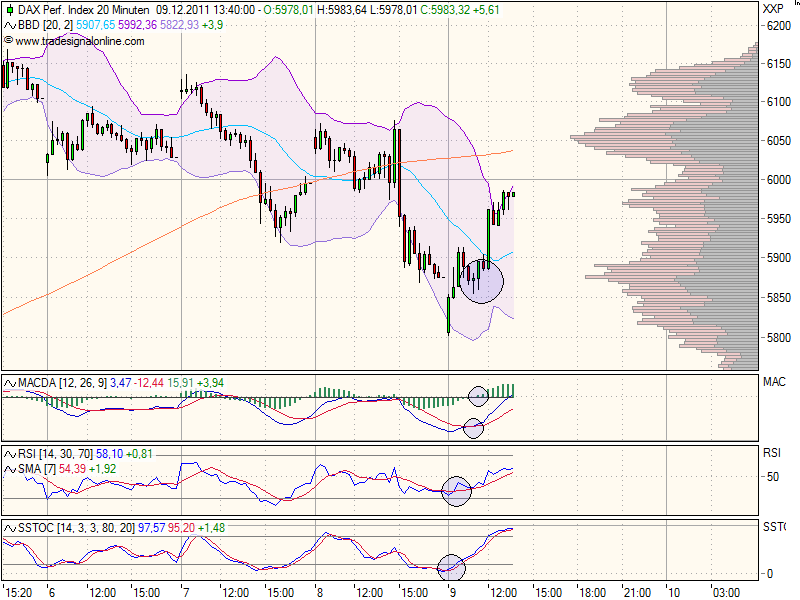Click the green candlestick icon beside DAX Perf. Index
Viewport: 800px width, 600px height.
(x=10, y=10)
